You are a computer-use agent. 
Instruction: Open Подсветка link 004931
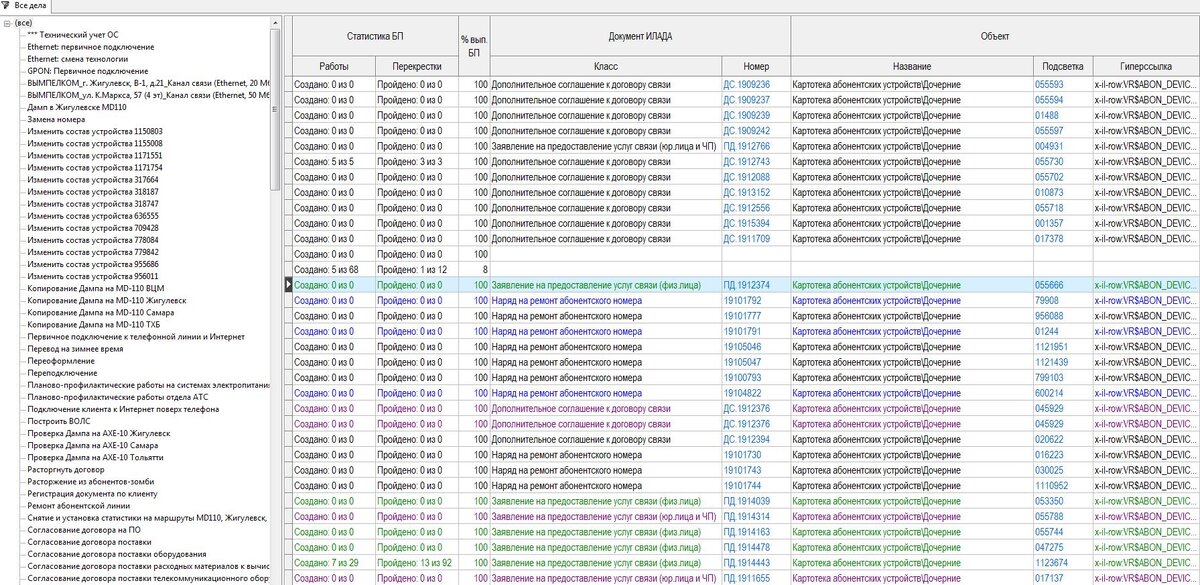(x=1049, y=146)
